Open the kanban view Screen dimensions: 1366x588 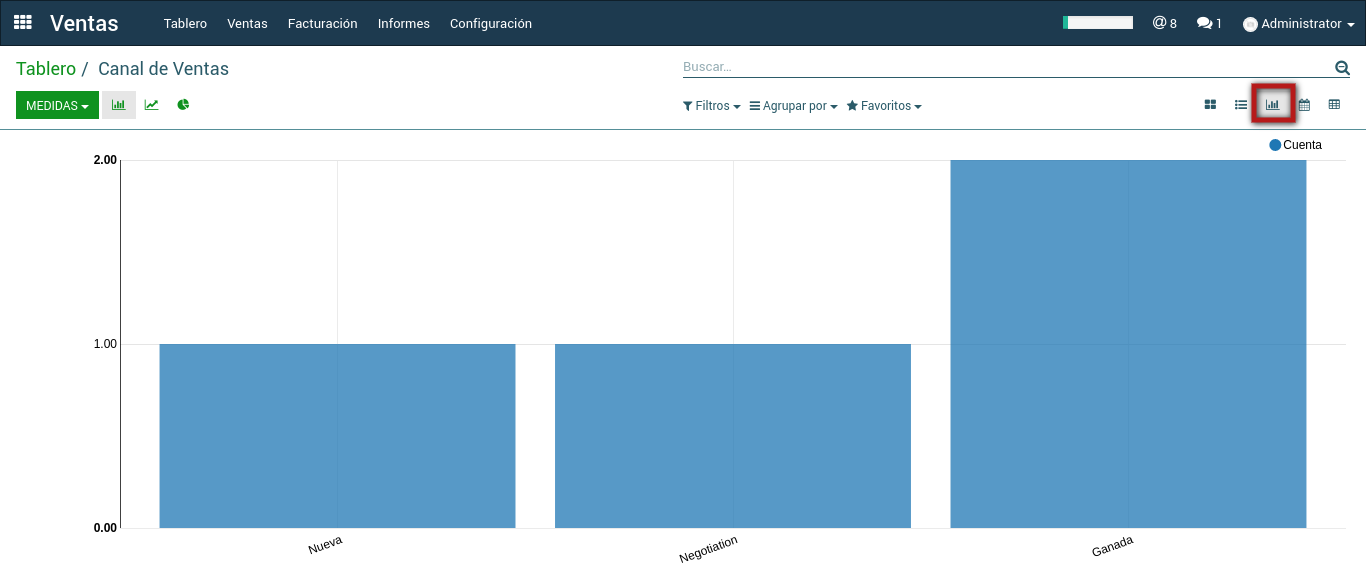point(1210,105)
